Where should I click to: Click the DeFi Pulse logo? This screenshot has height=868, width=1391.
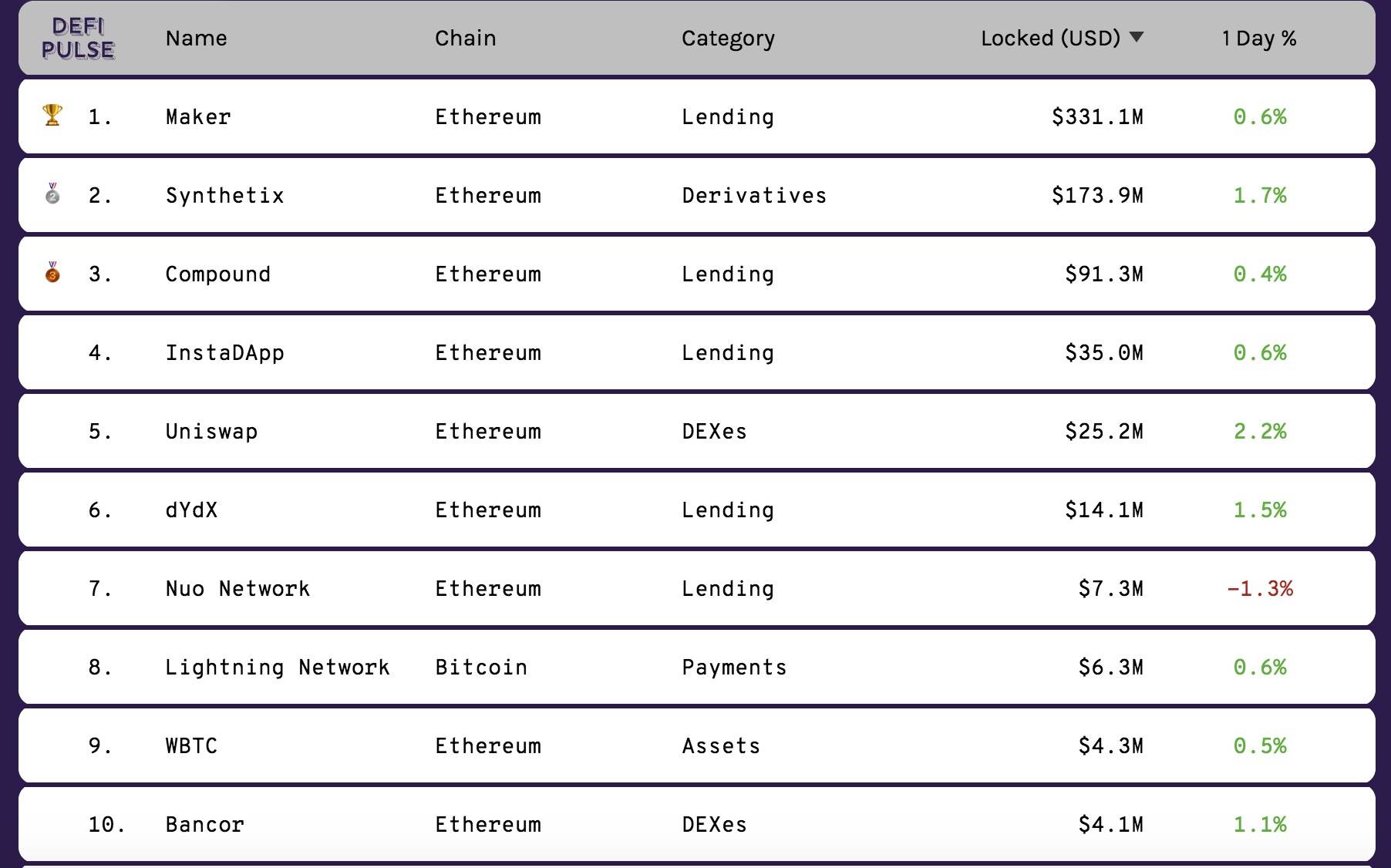pos(78,39)
